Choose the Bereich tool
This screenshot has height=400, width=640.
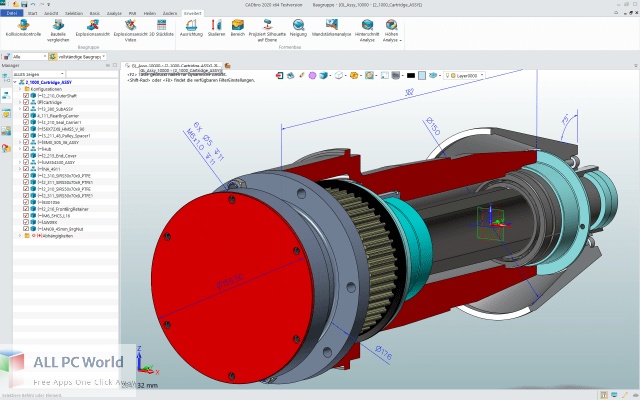coord(238,29)
